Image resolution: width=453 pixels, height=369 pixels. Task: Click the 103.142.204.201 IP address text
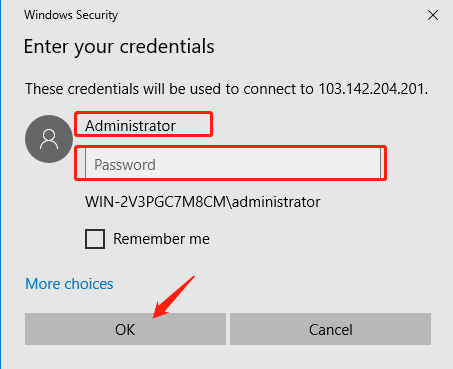[x=373, y=89]
